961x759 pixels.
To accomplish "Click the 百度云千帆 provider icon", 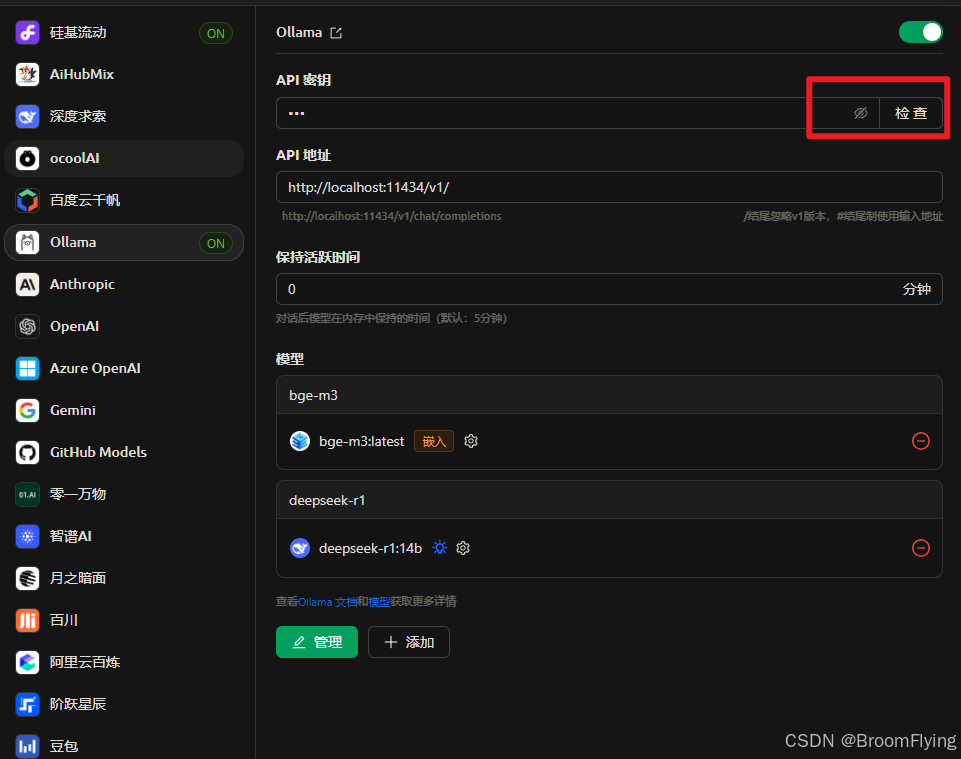I will (x=28, y=200).
